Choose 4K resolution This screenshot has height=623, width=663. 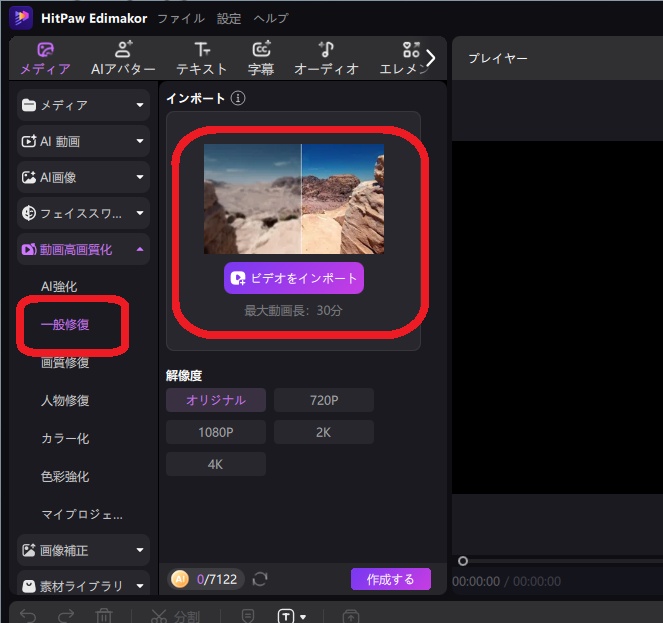click(x=216, y=464)
